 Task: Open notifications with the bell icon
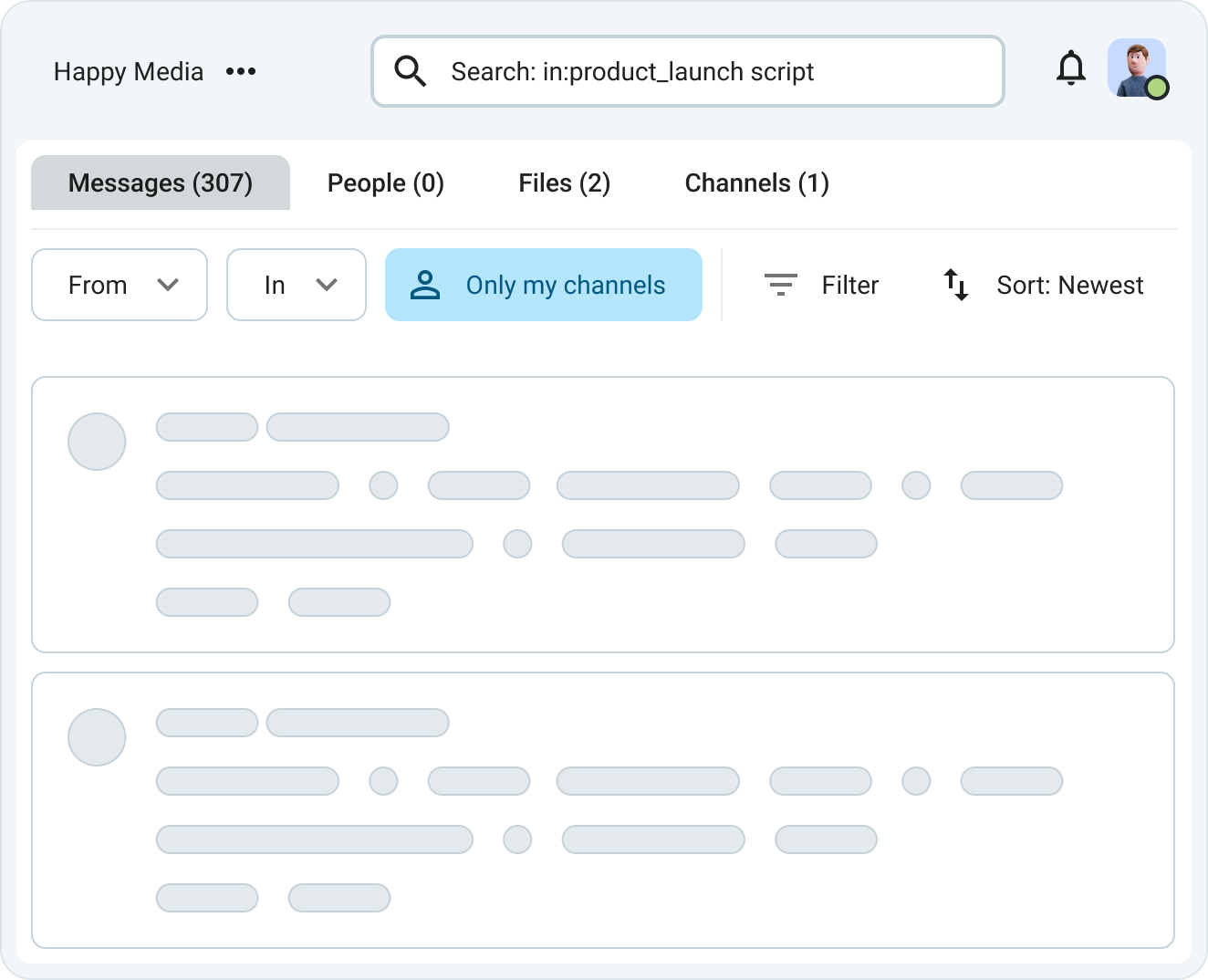(1070, 68)
